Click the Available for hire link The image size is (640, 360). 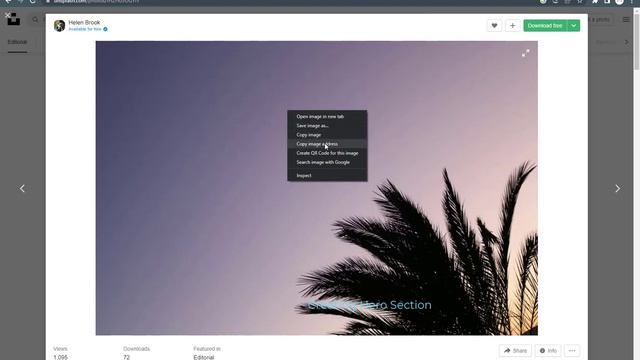pos(85,29)
